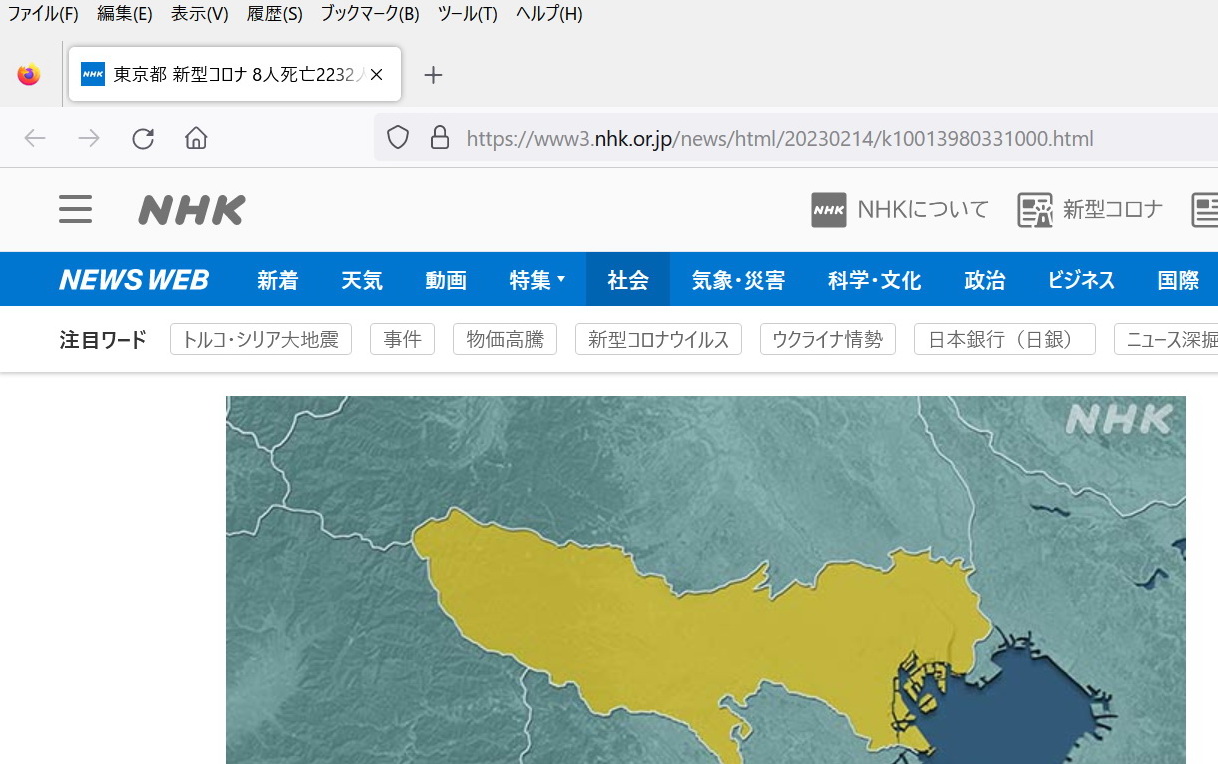Open the NHK hamburger menu
Image resolution: width=1218 pixels, height=764 pixels.
tap(75, 210)
